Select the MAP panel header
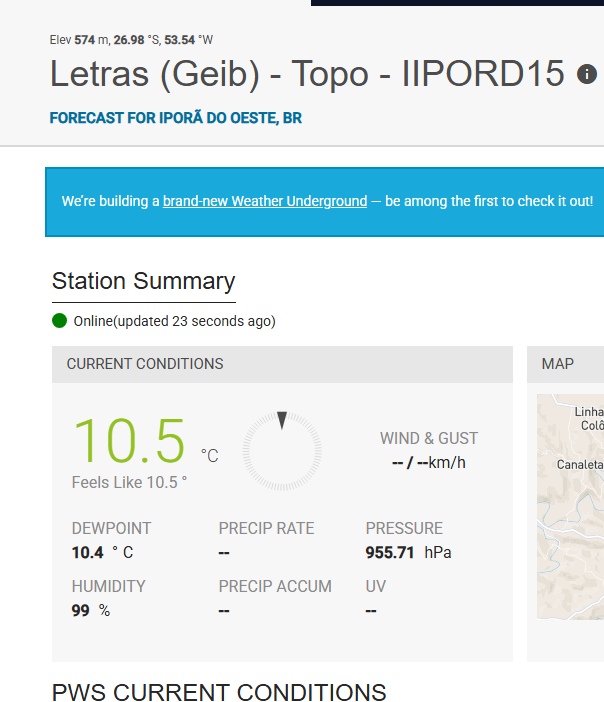The width and height of the screenshot is (604, 702). 558,364
